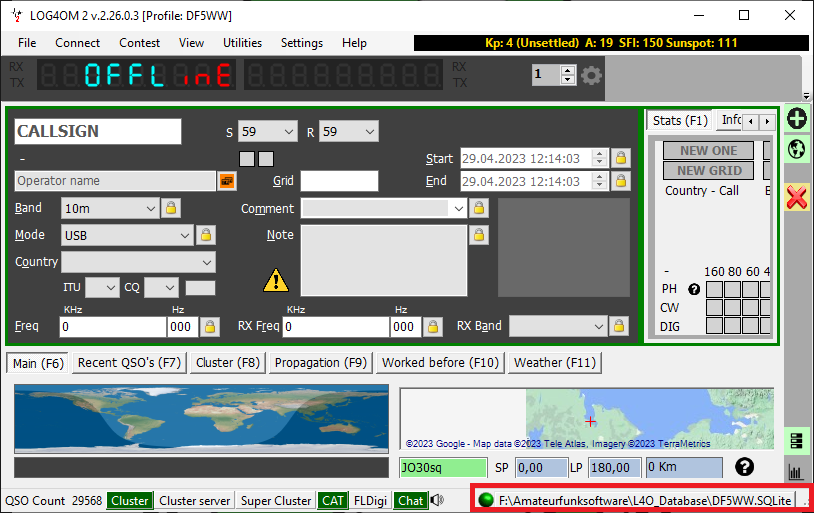Click the Note text area
Image resolution: width=814 pixels, height=513 pixels.
(x=384, y=260)
